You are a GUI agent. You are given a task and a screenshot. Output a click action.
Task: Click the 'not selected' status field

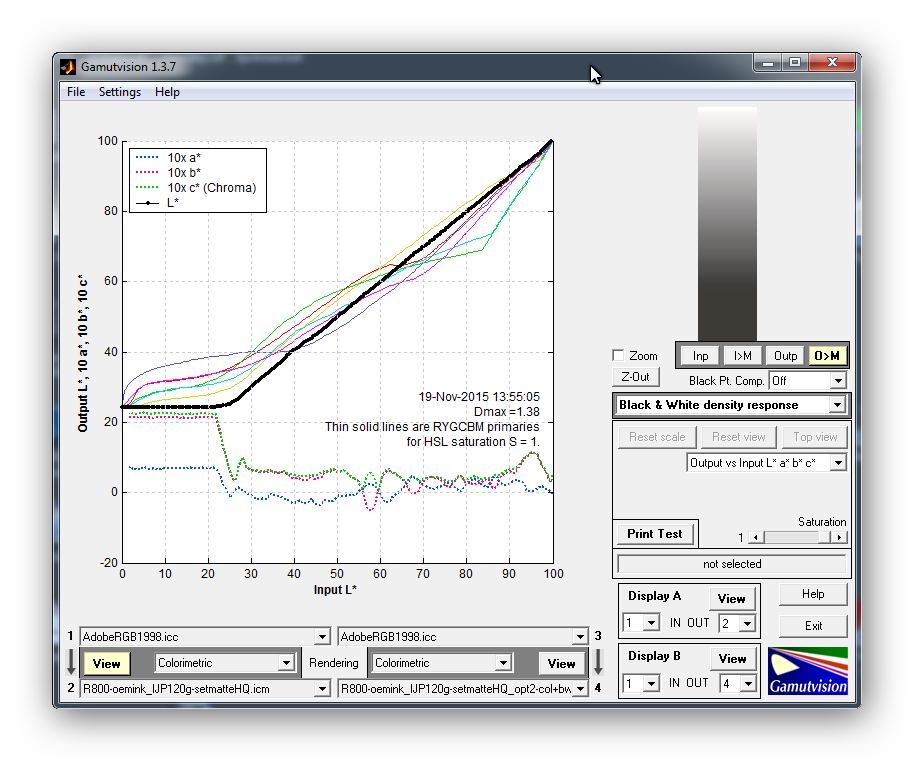(x=732, y=564)
